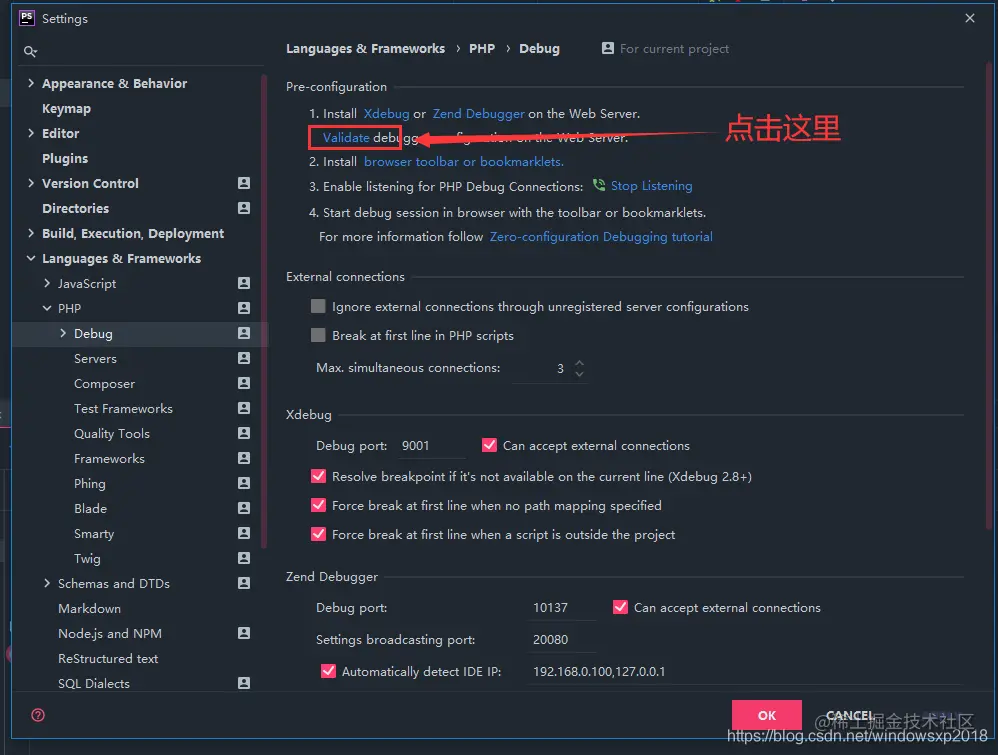This screenshot has height=755, width=998.
Task: Click project-level icon beside Node.js and NPM
Action: [x=244, y=633]
